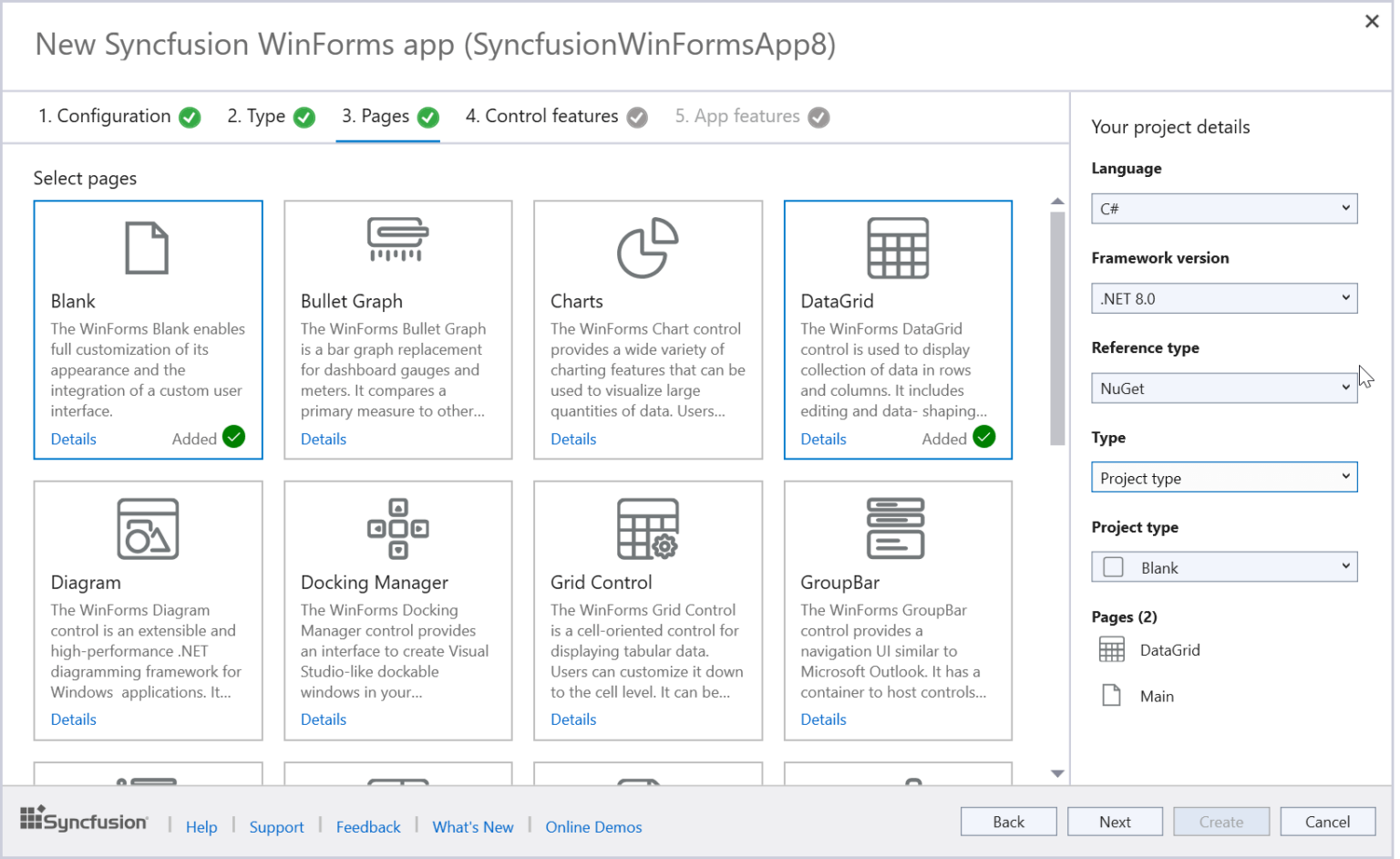Click the Next button

[x=1115, y=821]
